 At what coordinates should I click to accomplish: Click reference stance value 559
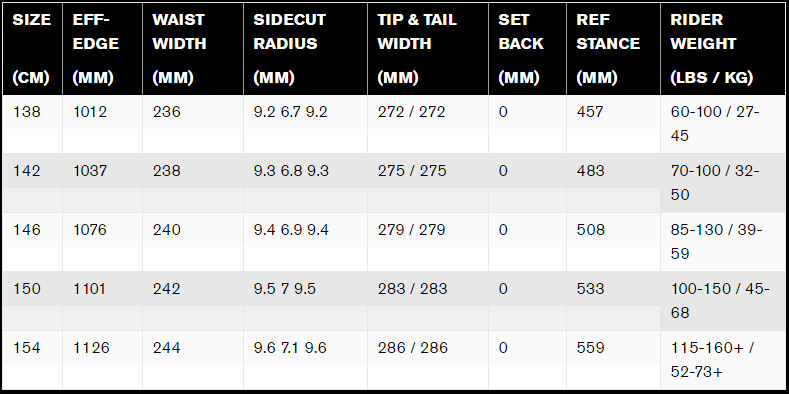coord(590,348)
